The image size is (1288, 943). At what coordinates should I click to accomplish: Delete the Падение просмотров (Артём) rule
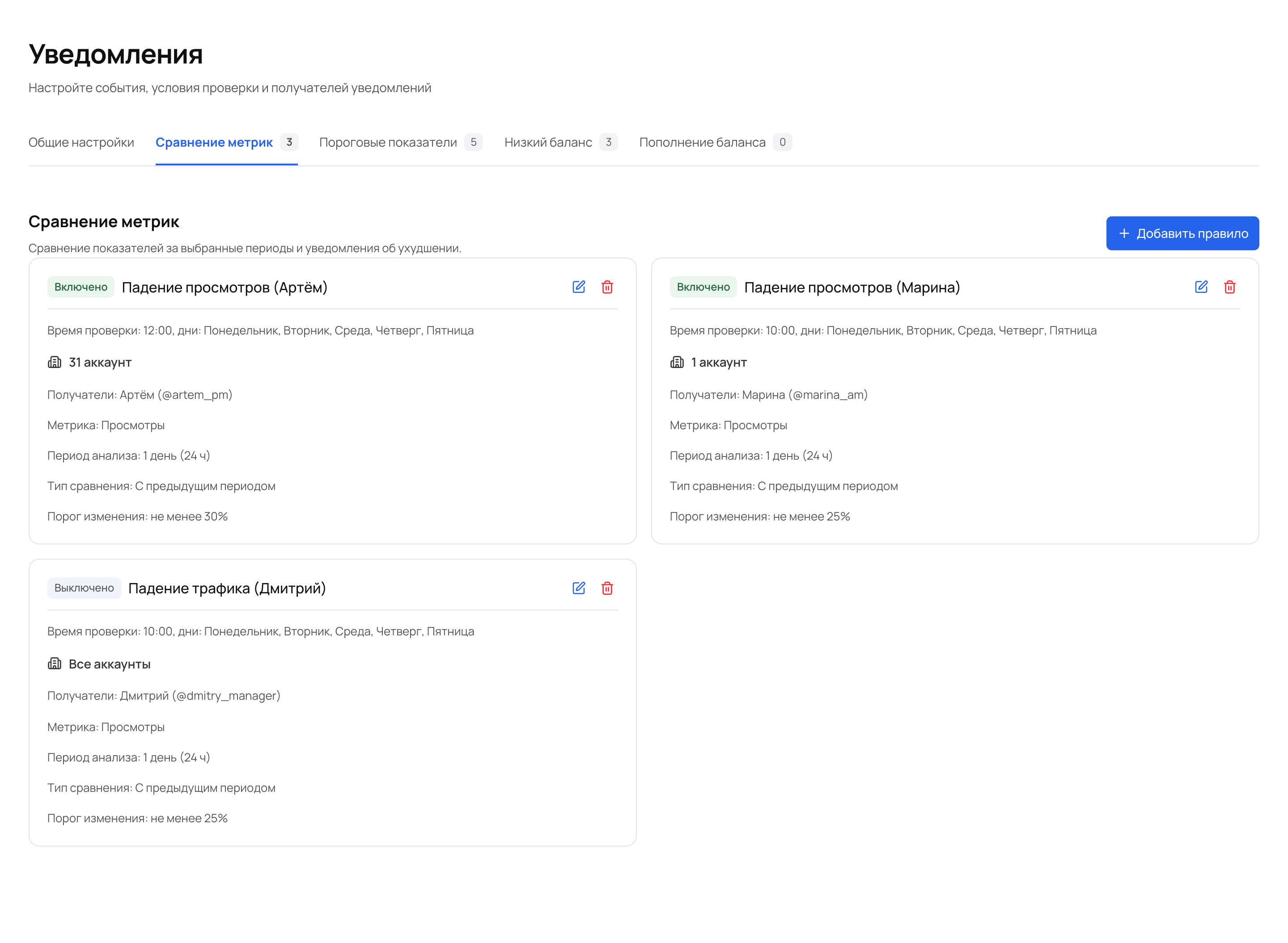click(x=607, y=287)
